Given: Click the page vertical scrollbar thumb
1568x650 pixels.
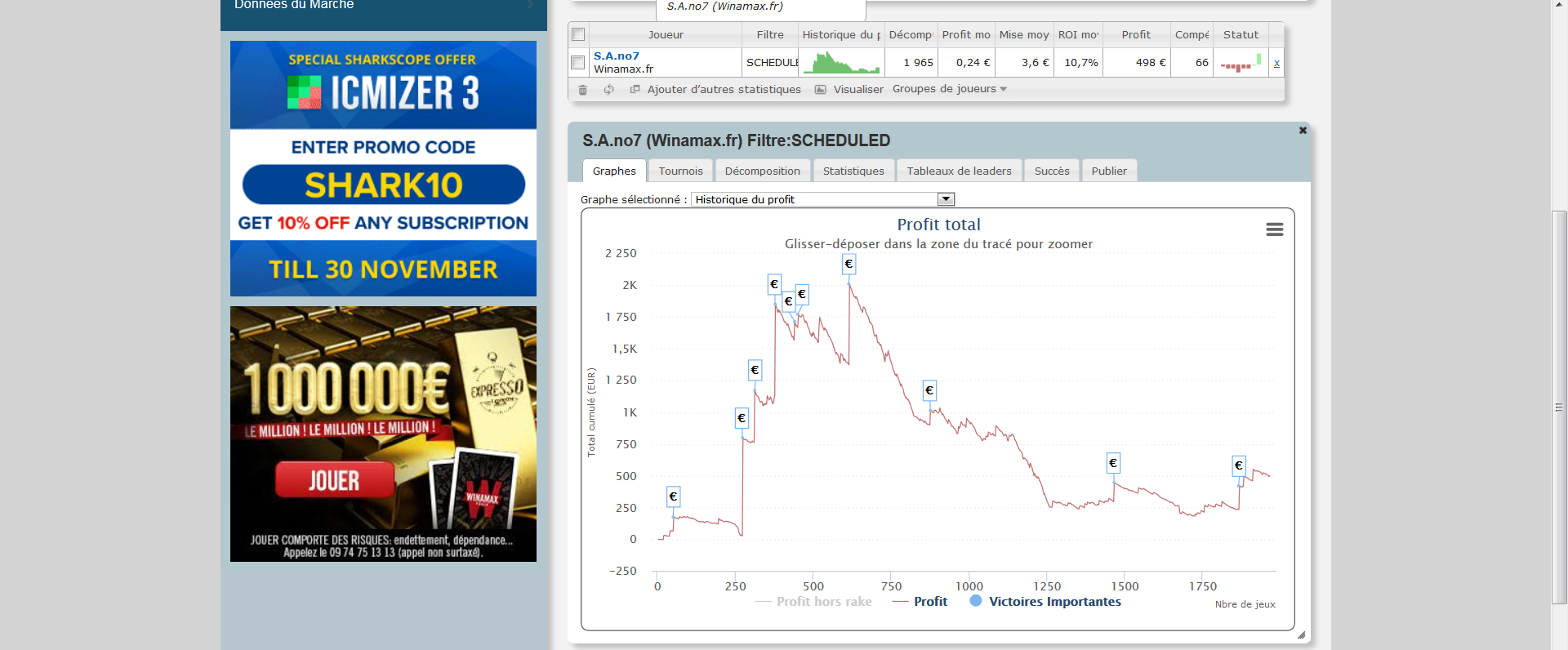Looking at the screenshot, I should [x=1559, y=407].
